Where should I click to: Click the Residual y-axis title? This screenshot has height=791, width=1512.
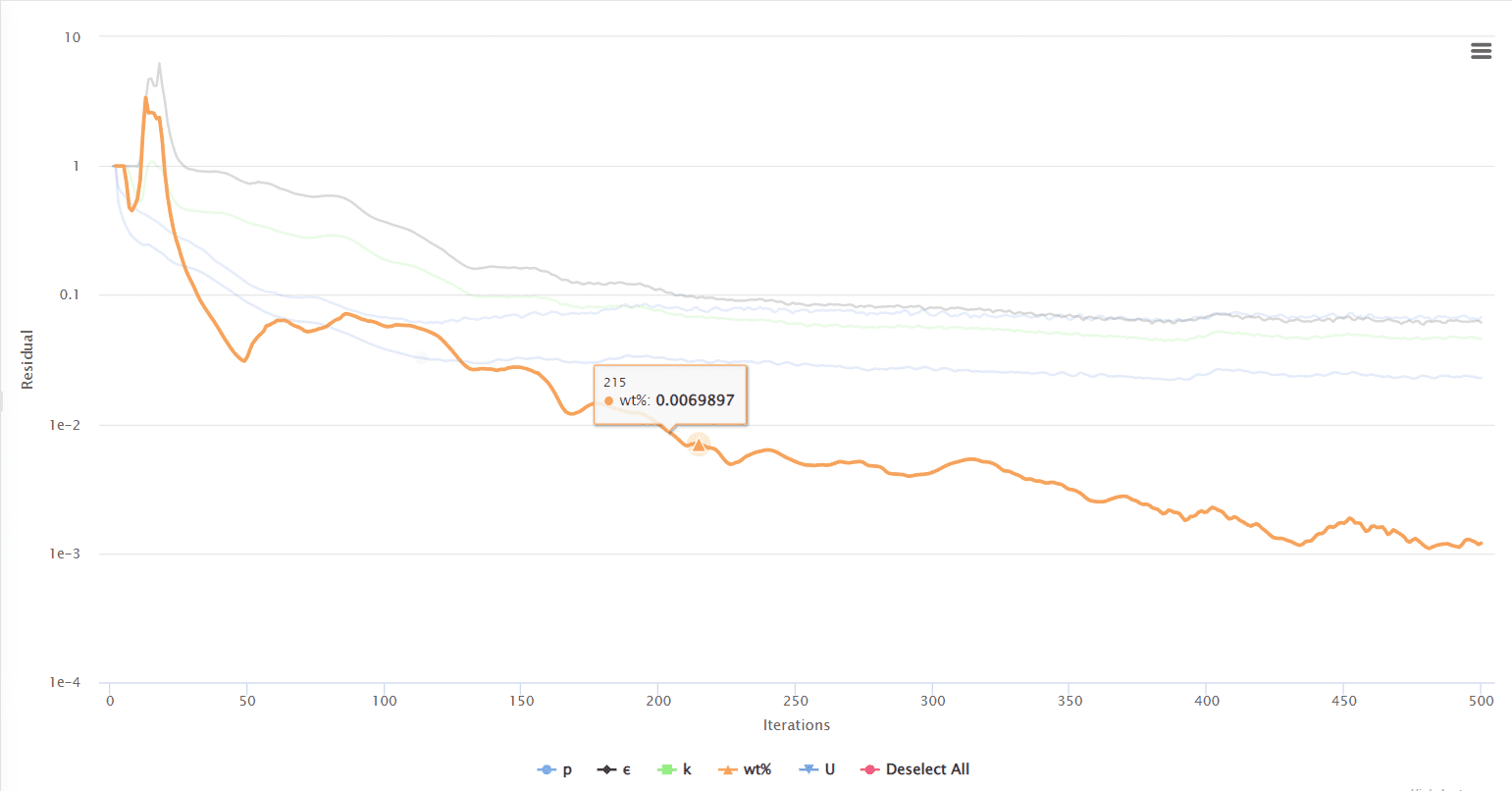tap(27, 359)
